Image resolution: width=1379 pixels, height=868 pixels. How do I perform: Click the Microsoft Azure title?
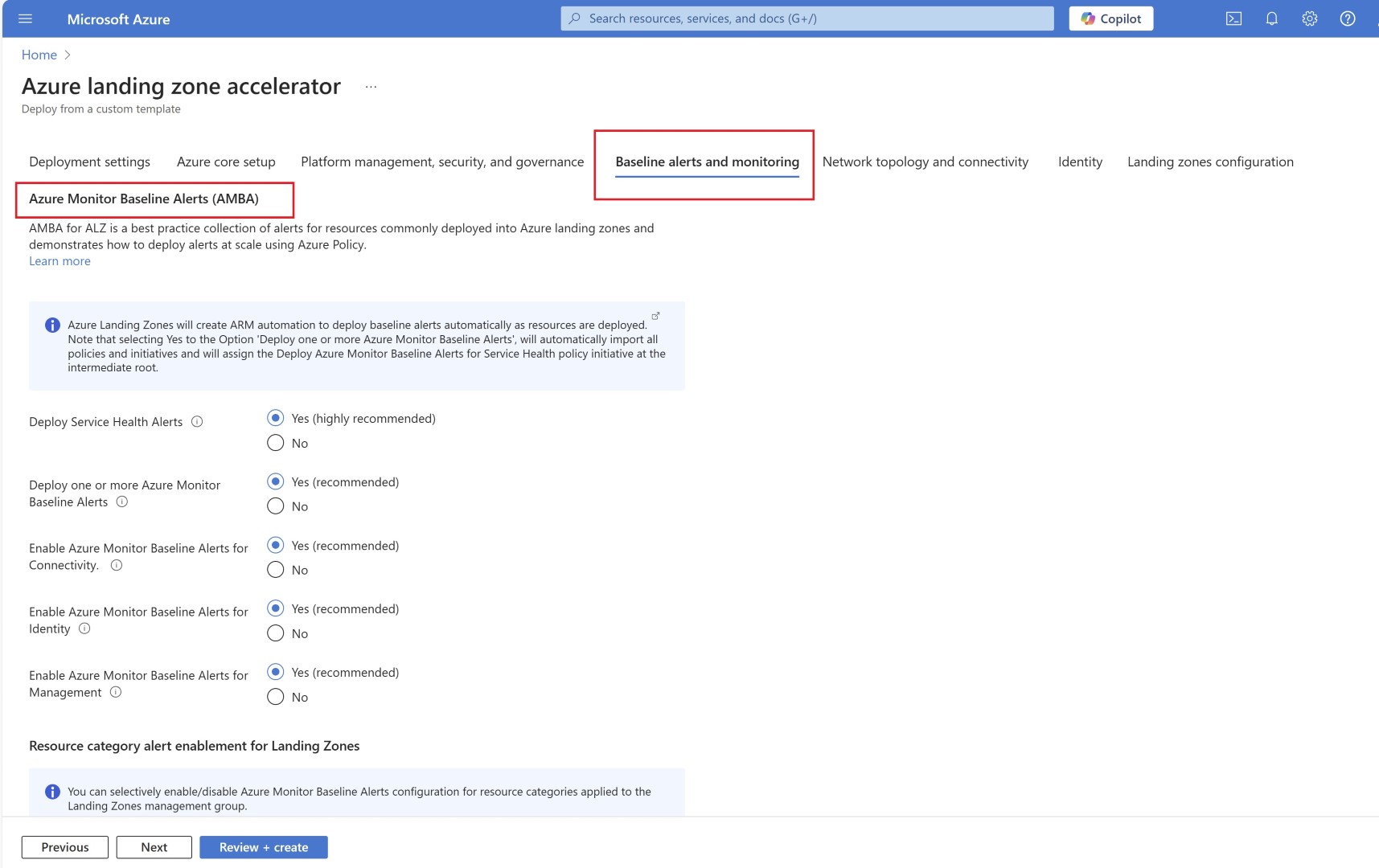pos(118,19)
